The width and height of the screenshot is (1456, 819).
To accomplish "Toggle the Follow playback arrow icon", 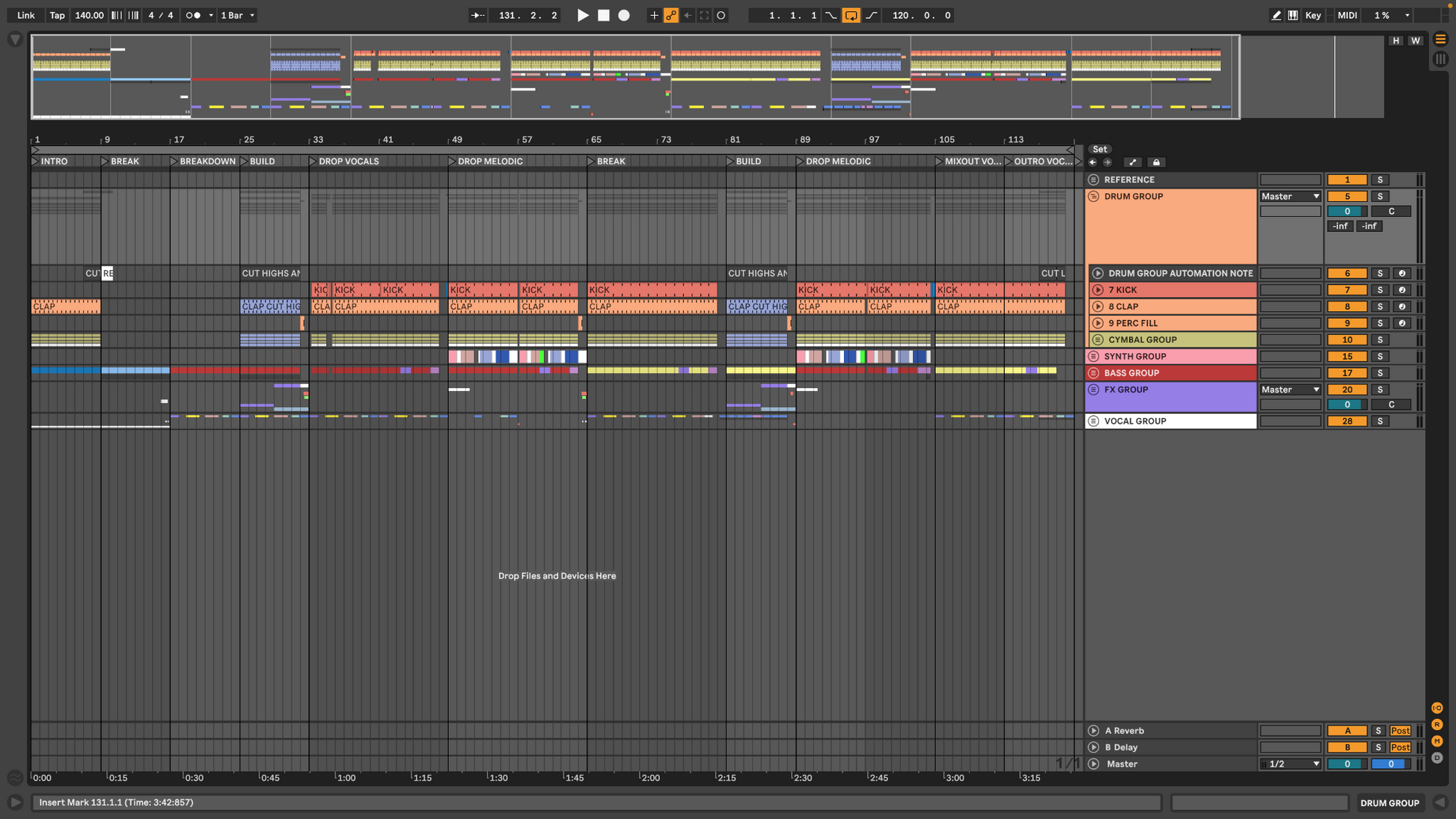I will click(477, 15).
